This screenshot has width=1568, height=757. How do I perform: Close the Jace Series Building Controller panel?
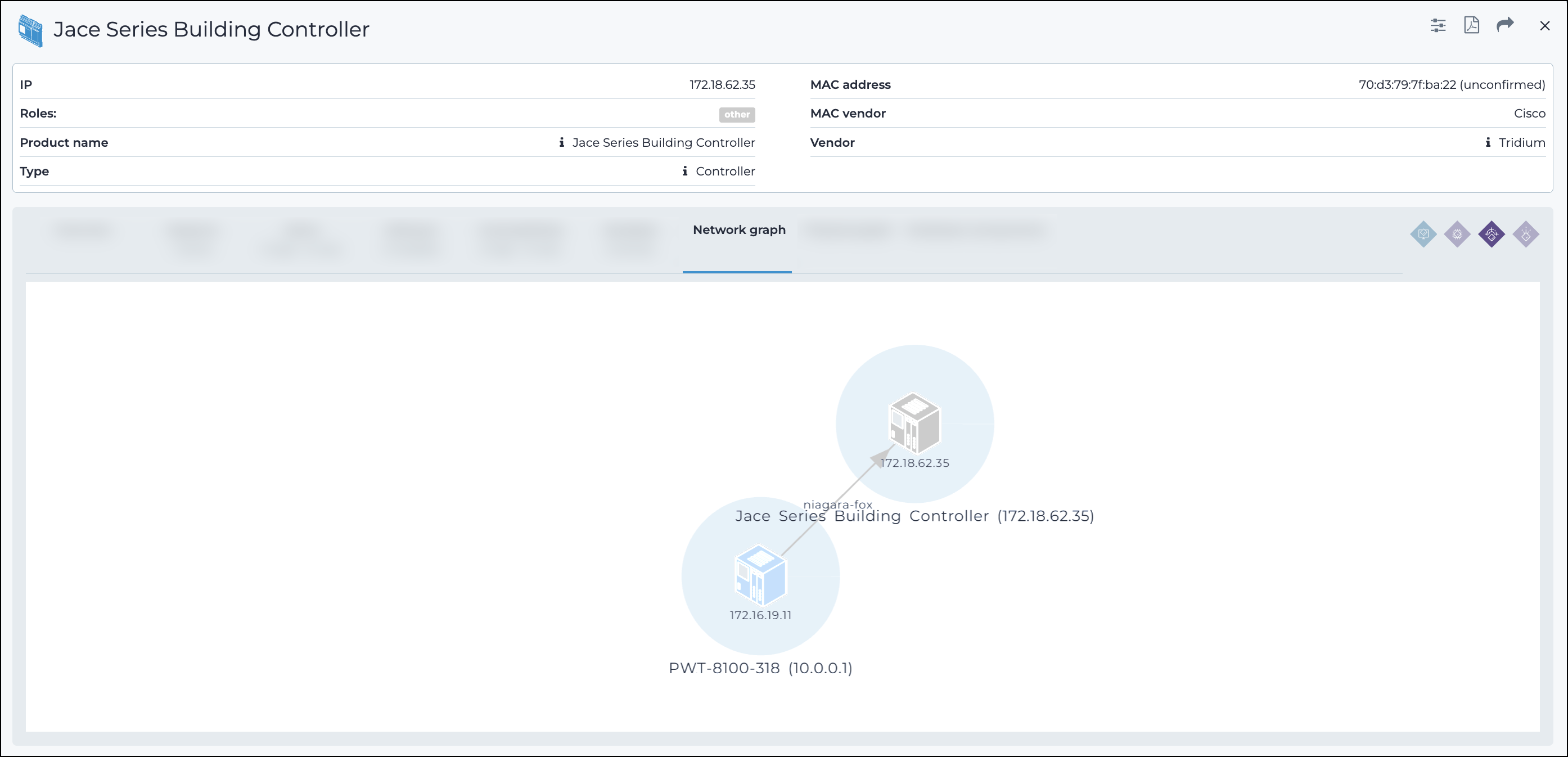[1544, 25]
